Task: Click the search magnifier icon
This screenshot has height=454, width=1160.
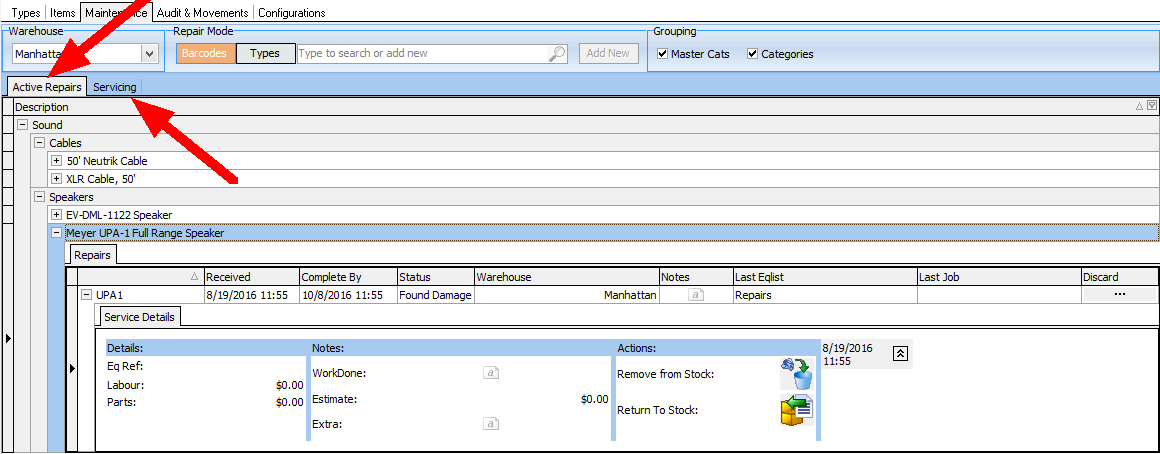Action: pos(558,54)
